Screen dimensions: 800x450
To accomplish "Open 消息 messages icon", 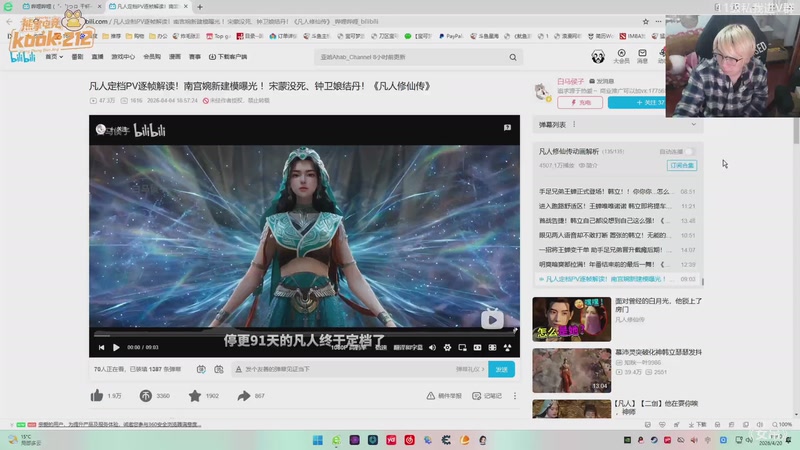I will tap(642, 56).
